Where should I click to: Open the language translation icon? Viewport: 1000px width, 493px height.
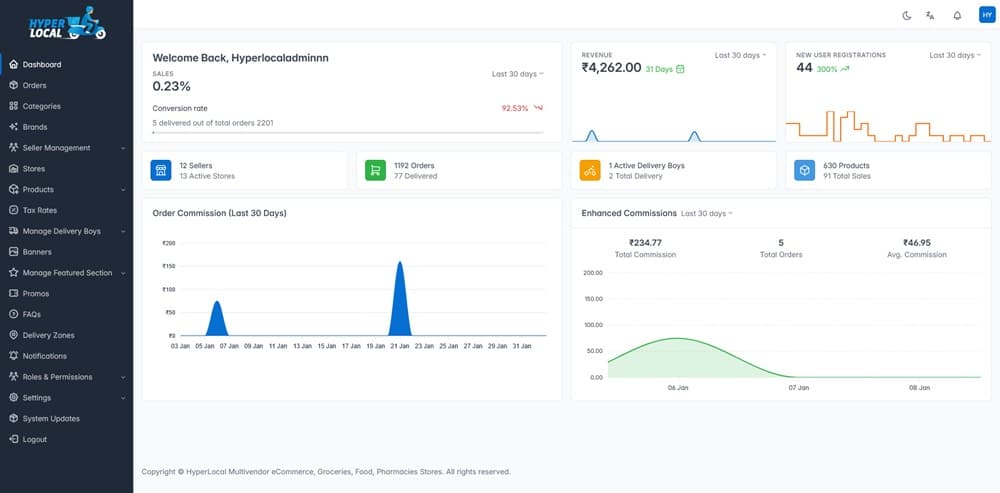[x=930, y=15]
